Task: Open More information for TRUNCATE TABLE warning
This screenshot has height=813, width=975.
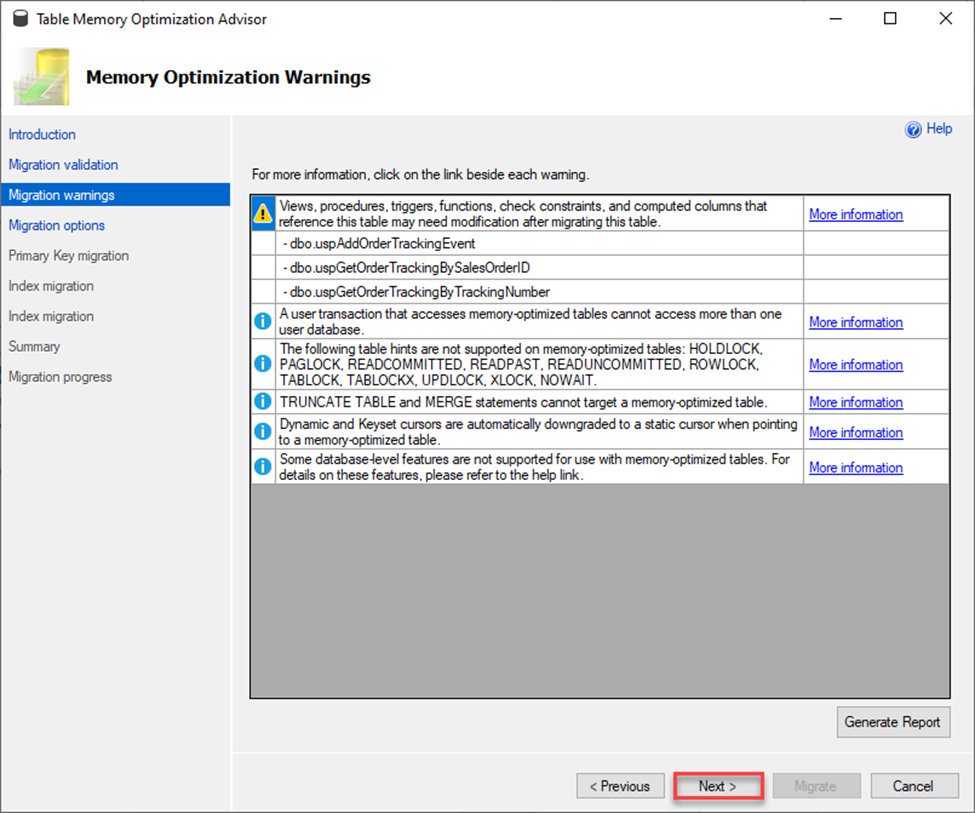Action: coord(856,402)
